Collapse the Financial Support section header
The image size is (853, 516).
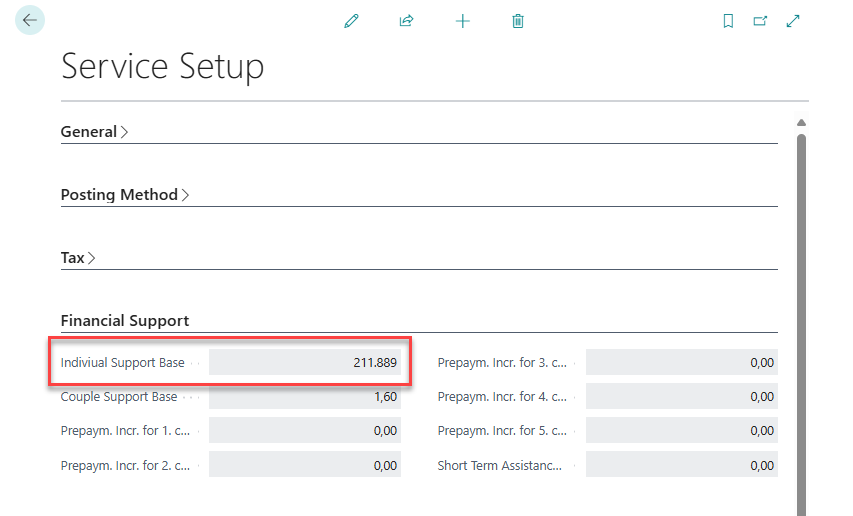(x=125, y=321)
